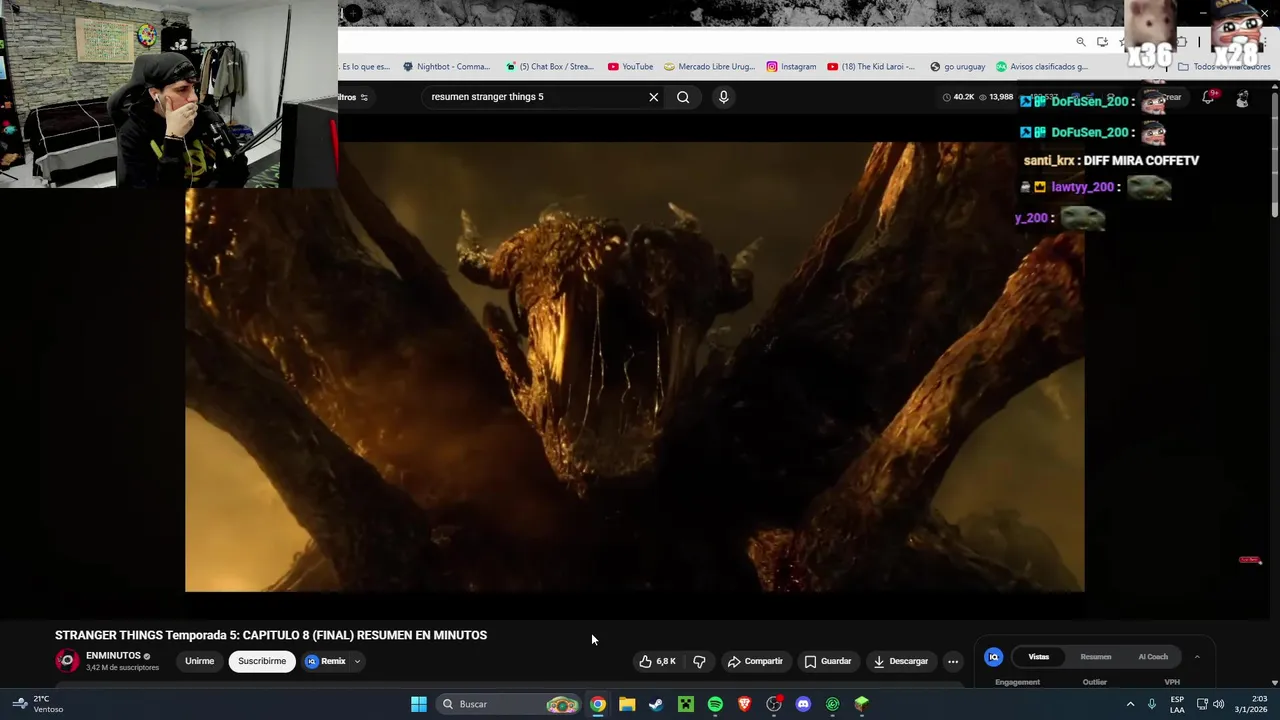1280x720 pixels.
Task: Open YouTube notifications bell
Action: click(x=1208, y=97)
